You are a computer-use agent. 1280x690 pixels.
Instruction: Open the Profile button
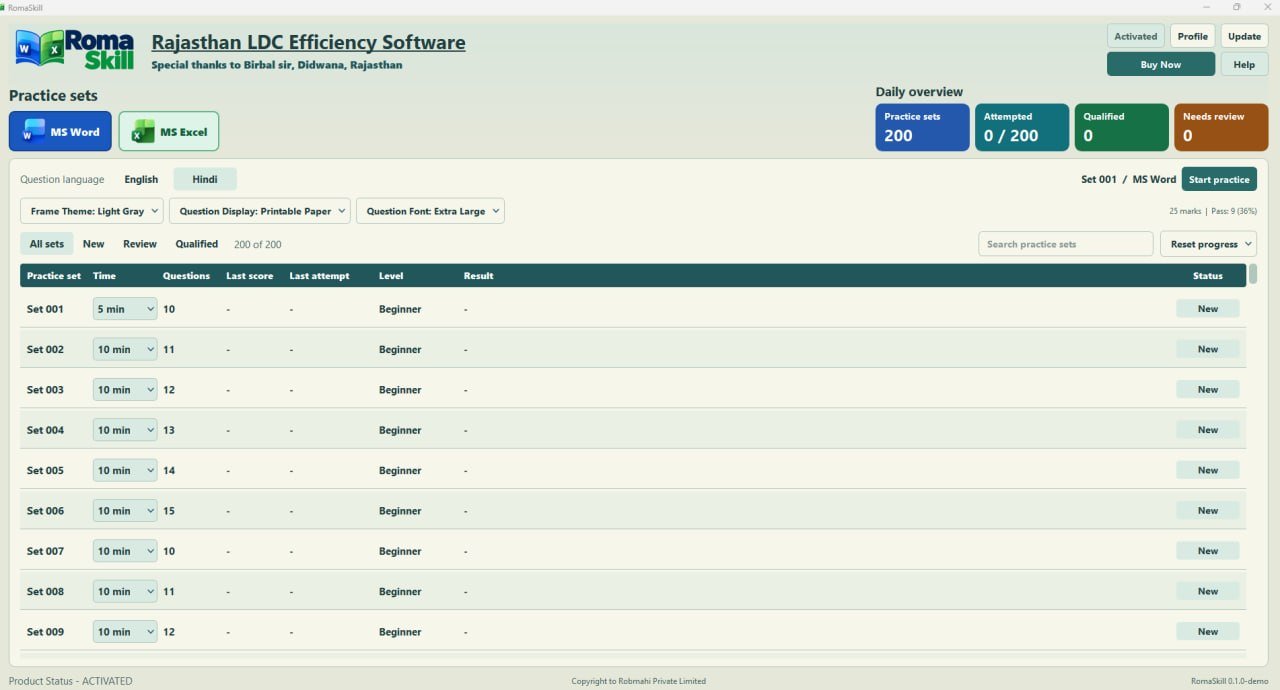pos(1192,36)
